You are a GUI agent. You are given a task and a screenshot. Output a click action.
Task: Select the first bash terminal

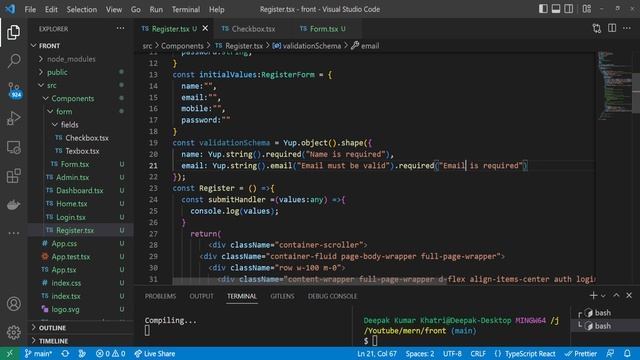(603, 313)
